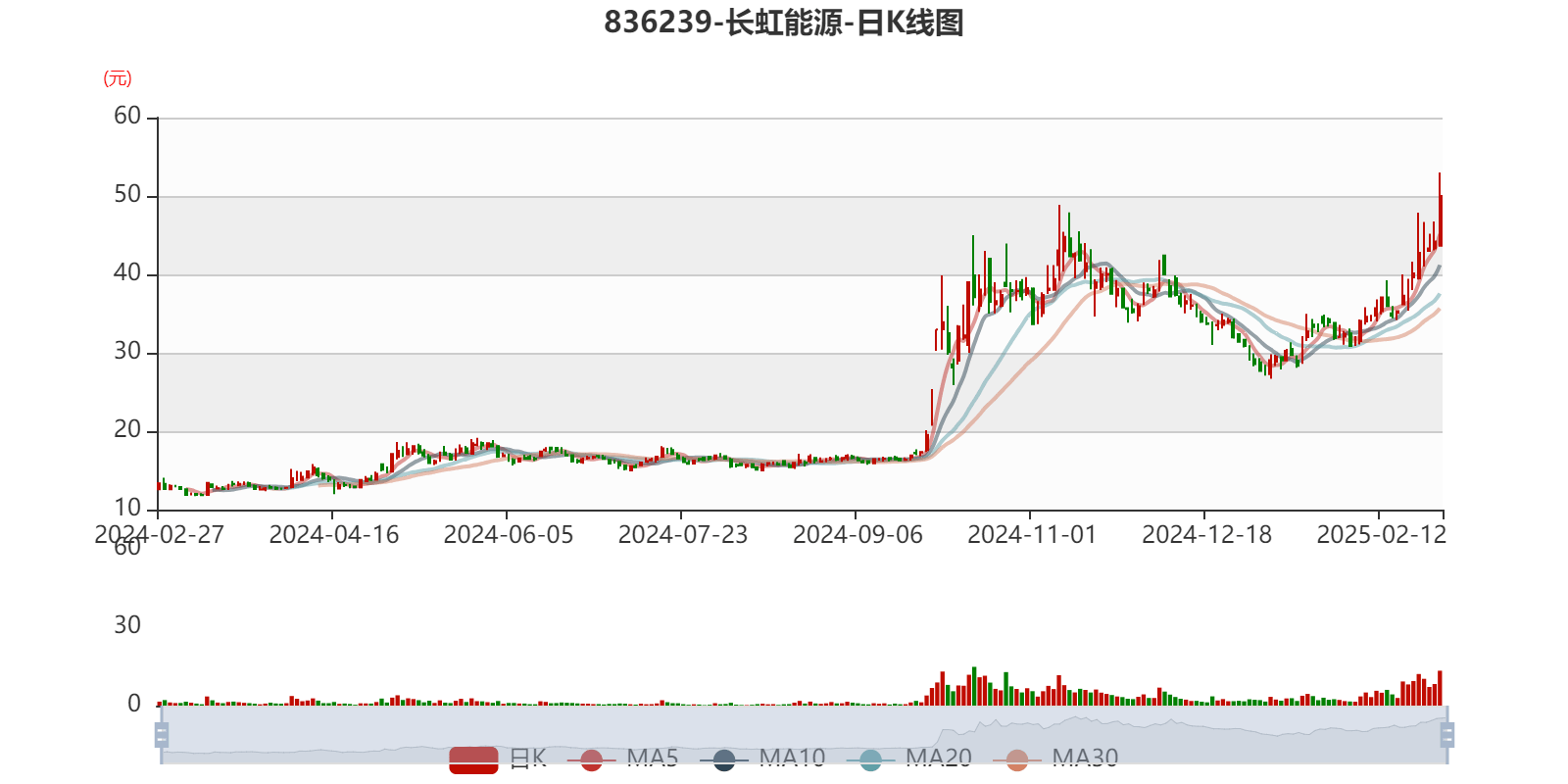Viewport: 1568px width, 784px height.
Task: Click the chart title 836239-长虹能源-日K线图
Action: [x=784, y=23]
